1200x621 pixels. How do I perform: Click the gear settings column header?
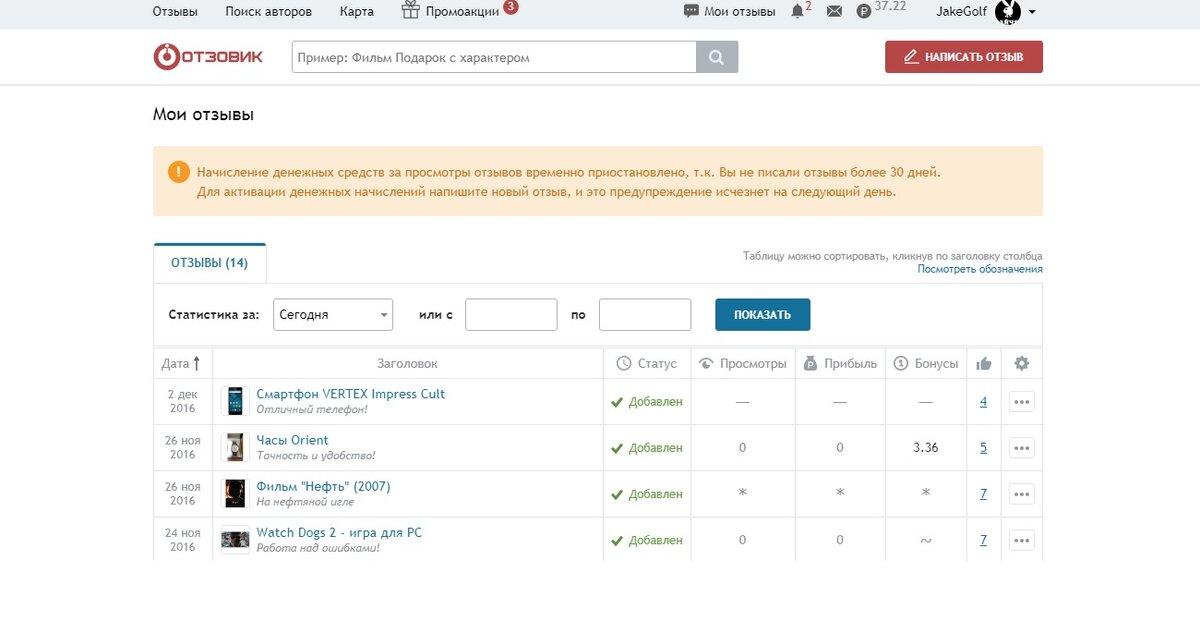click(x=1021, y=363)
